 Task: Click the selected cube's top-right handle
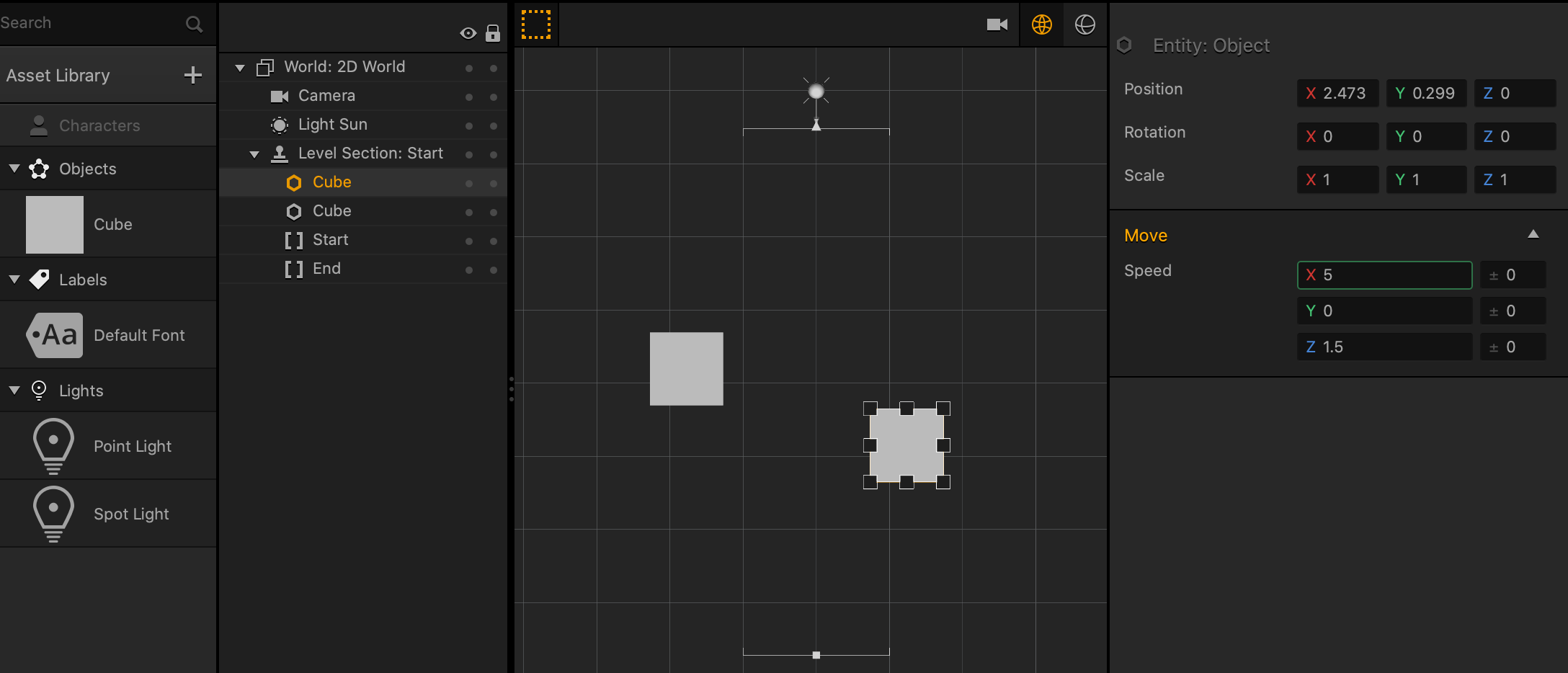(x=943, y=409)
